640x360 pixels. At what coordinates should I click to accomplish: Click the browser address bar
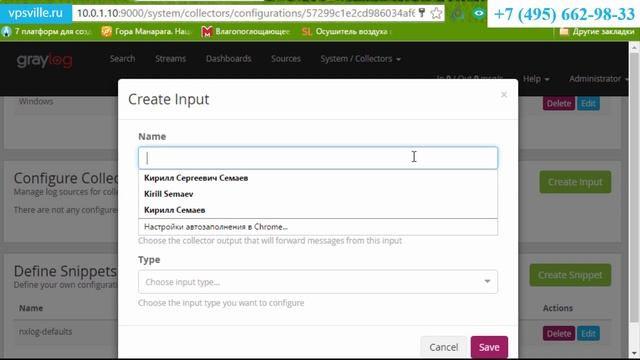(x=245, y=13)
